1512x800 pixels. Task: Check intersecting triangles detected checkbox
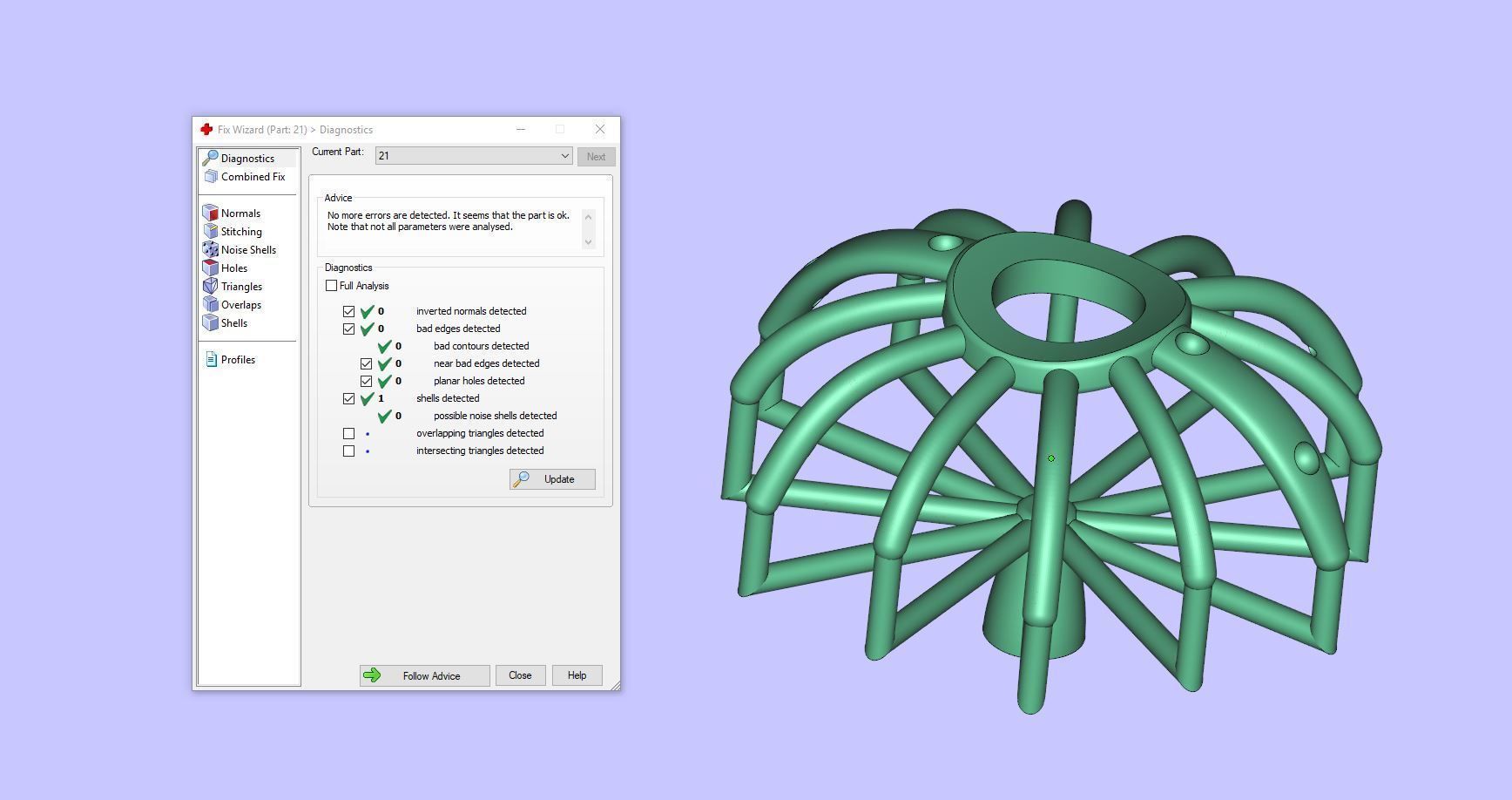tap(348, 451)
